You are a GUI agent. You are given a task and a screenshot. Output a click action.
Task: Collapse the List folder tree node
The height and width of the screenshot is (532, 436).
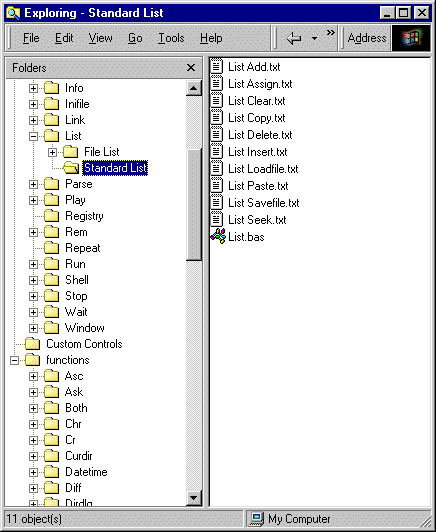pos(33,136)
